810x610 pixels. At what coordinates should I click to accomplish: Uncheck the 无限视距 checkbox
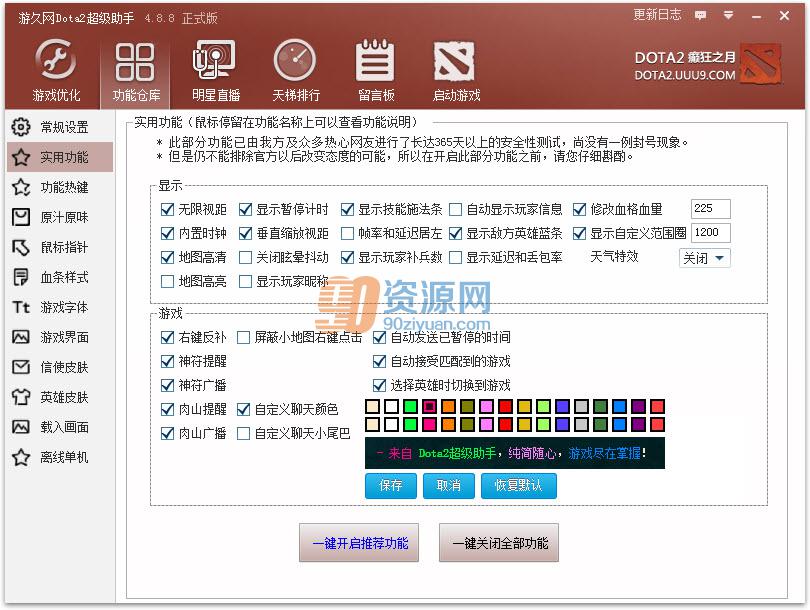click(x=167, y=209)
